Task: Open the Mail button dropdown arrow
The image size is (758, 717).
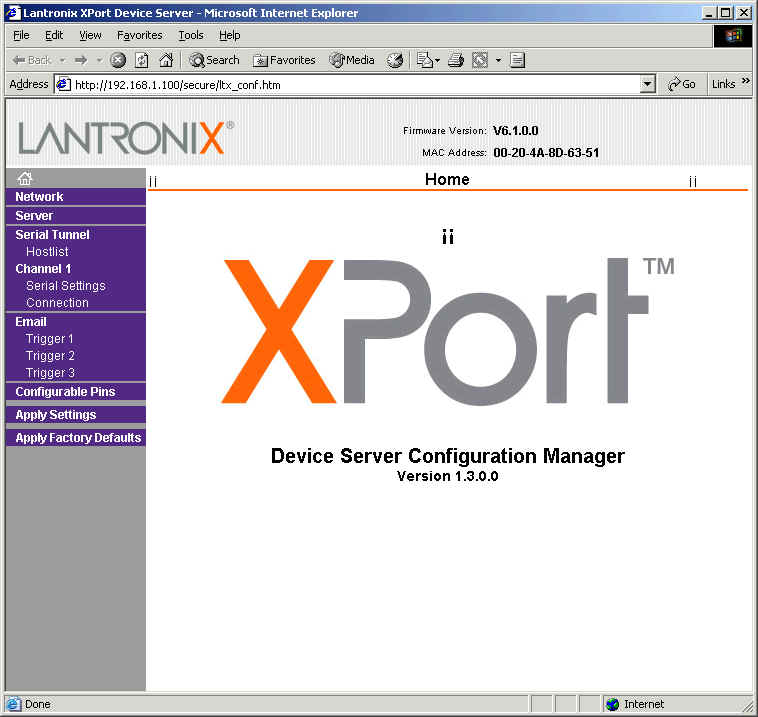Action: tap(437, 60)
